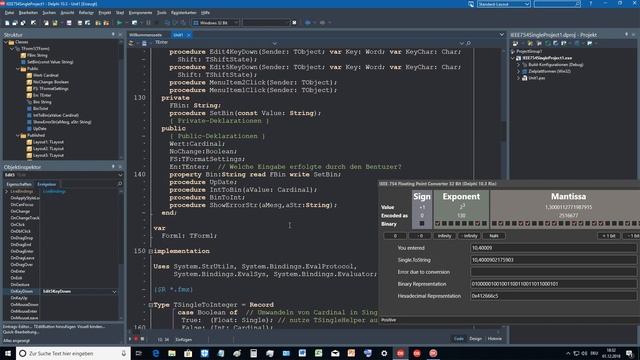Click the pause icon in the debug toolbar

point(148,23)
